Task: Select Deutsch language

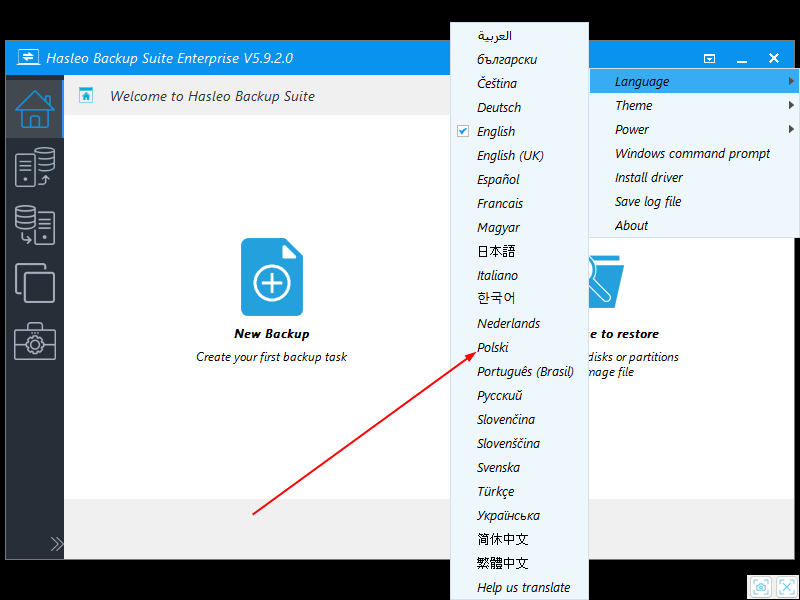Action: (x=519, y=108)
